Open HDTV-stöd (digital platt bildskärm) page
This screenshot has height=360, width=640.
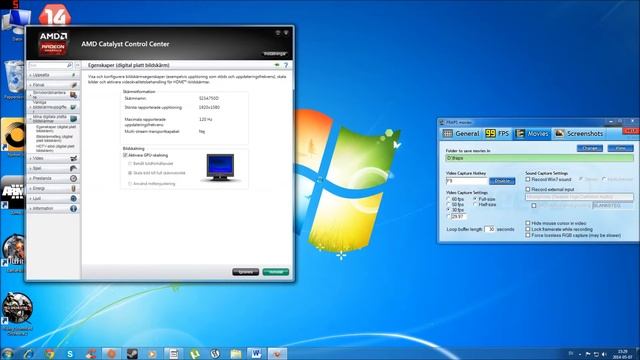point(55,148)
